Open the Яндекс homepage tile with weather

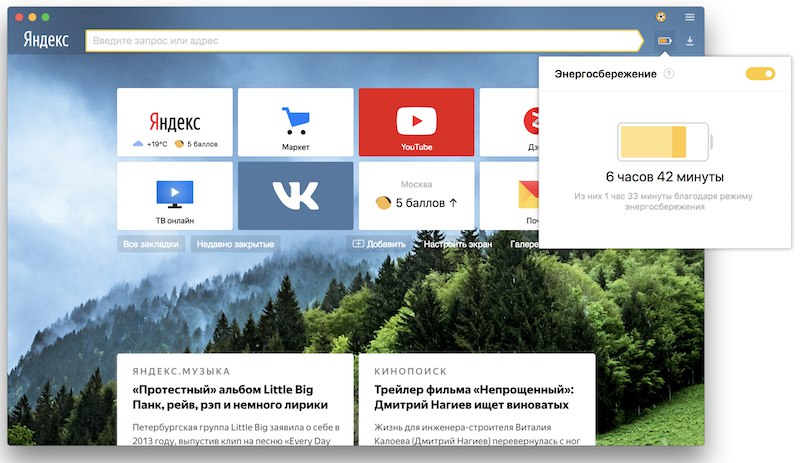(x=174, y=122)
